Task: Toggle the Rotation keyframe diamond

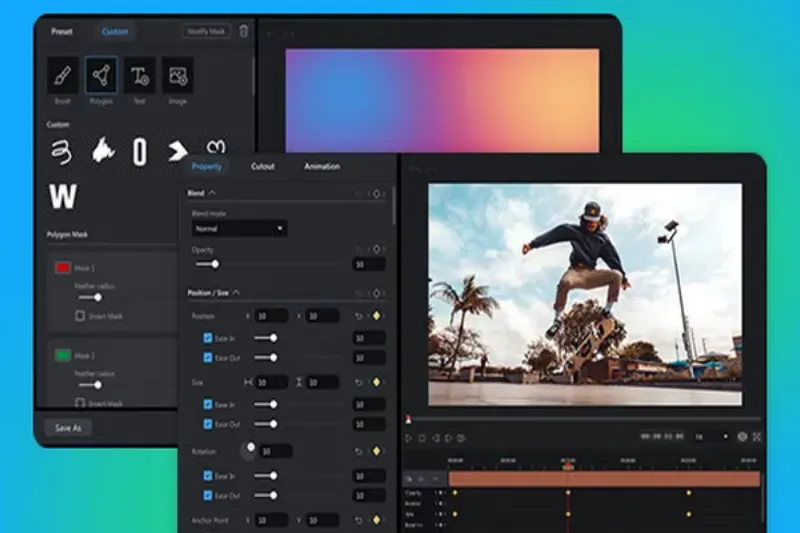Action: [377, 451]
